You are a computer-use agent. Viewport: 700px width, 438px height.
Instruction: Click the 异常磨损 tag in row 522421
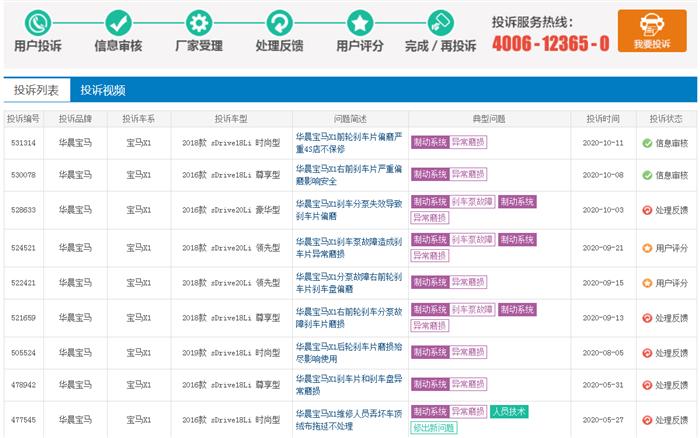pyautogui.click(x=468, y=282)
